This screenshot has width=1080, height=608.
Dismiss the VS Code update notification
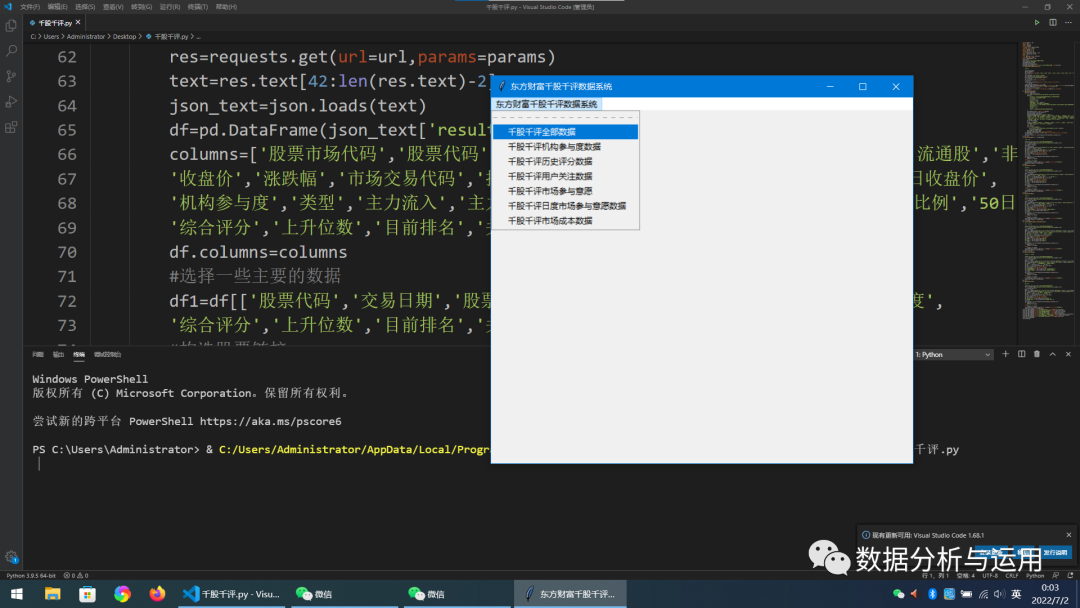tap(1068, 535)
